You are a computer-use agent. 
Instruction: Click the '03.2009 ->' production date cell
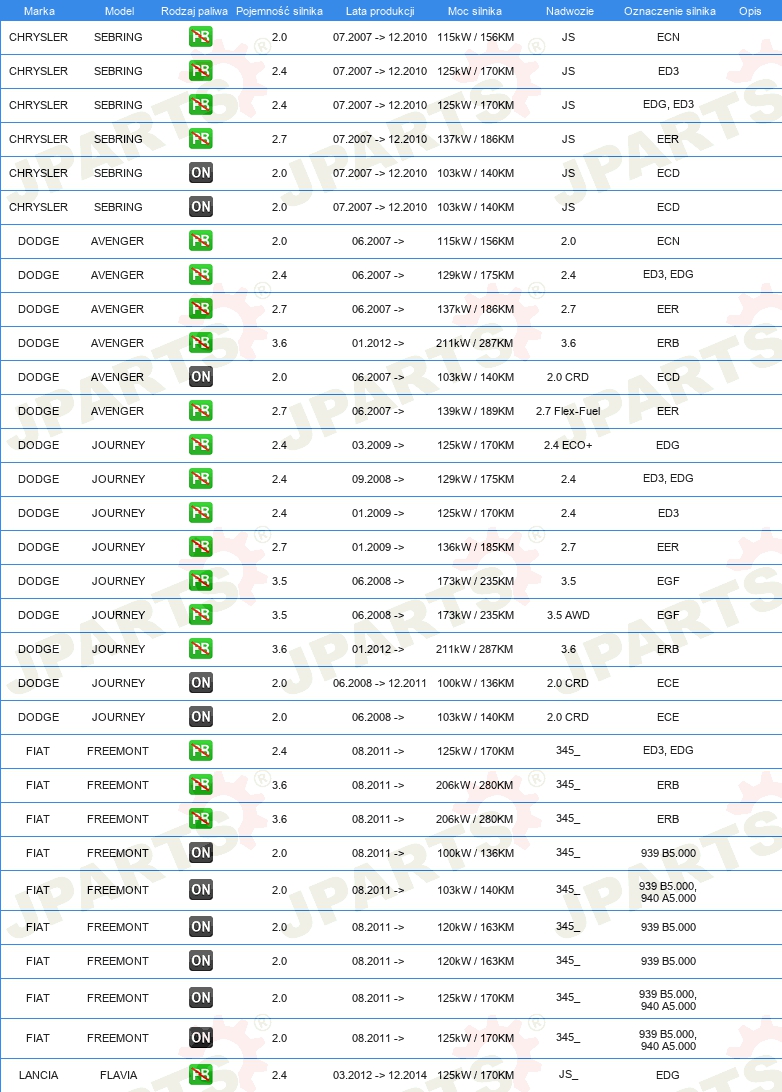pyautogui.click(x=378, y=445)
